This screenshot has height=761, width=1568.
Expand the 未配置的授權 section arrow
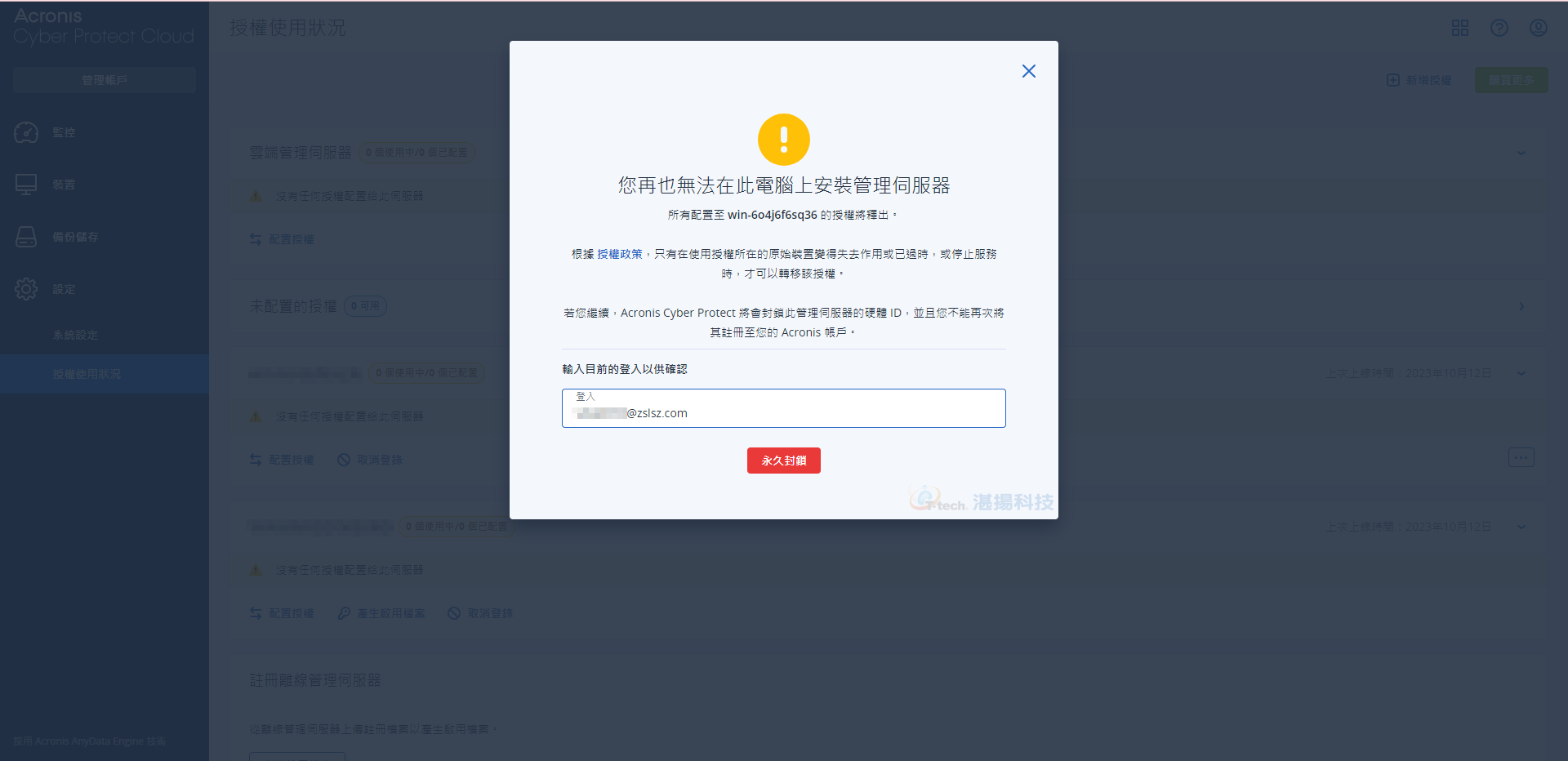(1521, 306)
